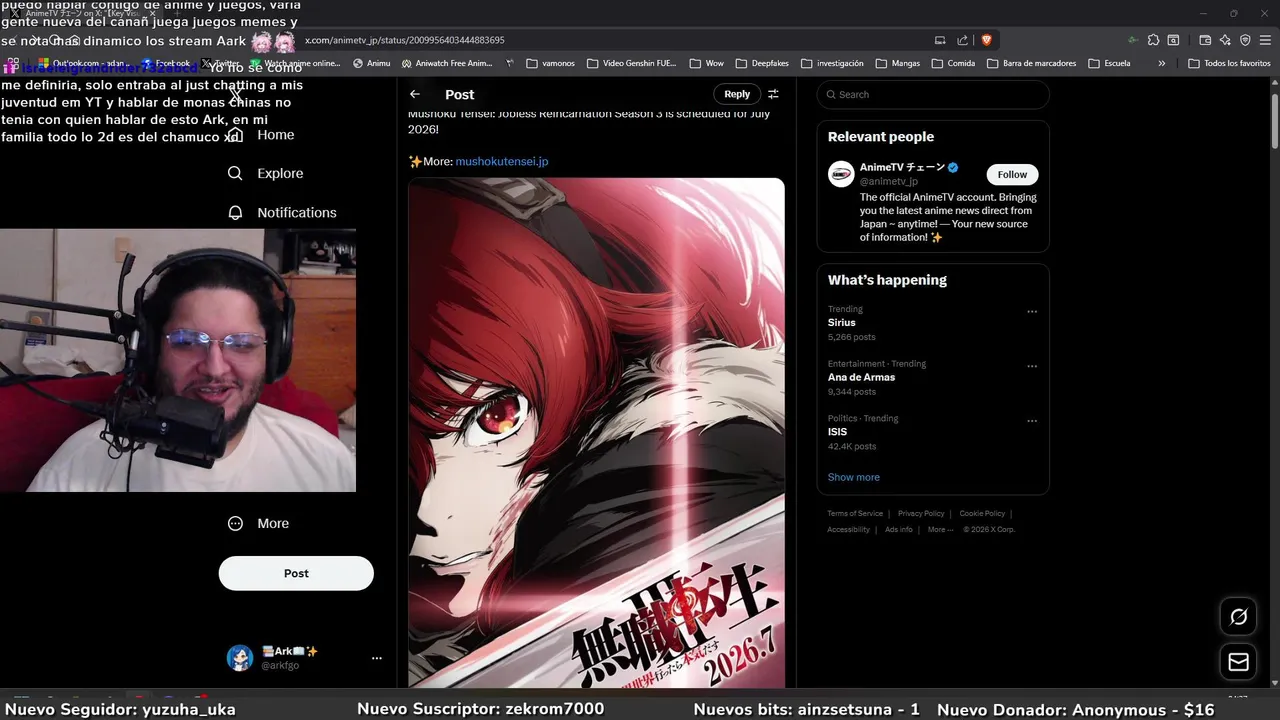Open Aniwatch Free Anime bookmark
1280x720 pixels.
pos(446,63)
